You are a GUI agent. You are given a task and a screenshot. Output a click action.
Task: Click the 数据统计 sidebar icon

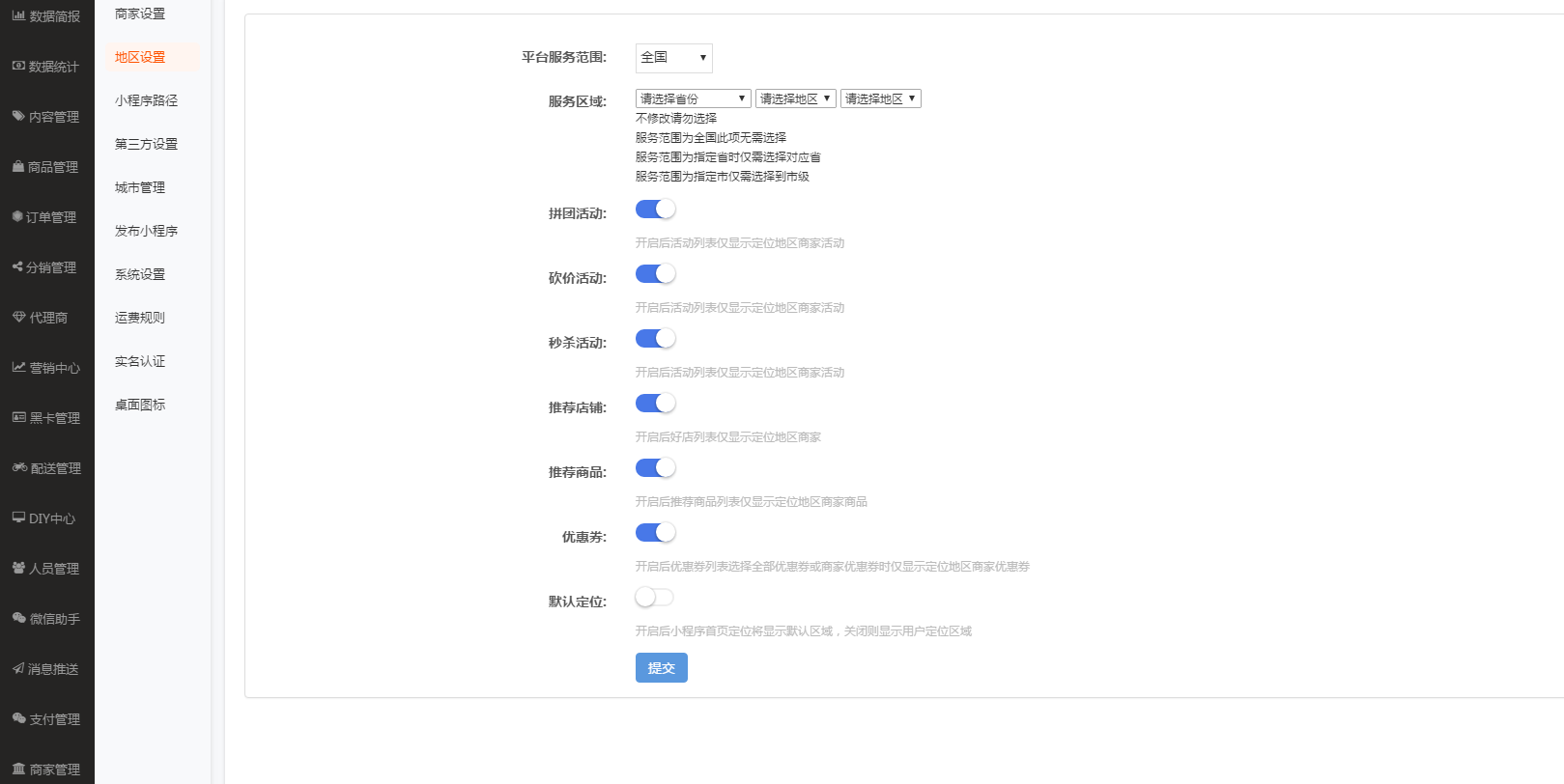(x=18, y=66)
